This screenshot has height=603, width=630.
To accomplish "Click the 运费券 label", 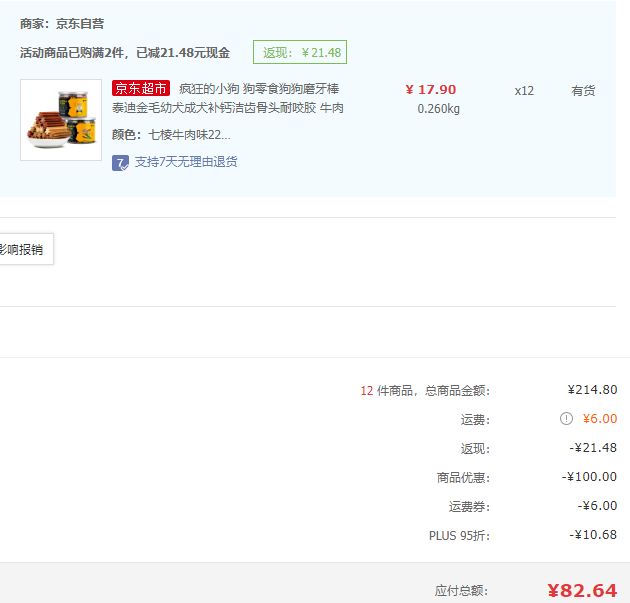I will tap(469, 507).
